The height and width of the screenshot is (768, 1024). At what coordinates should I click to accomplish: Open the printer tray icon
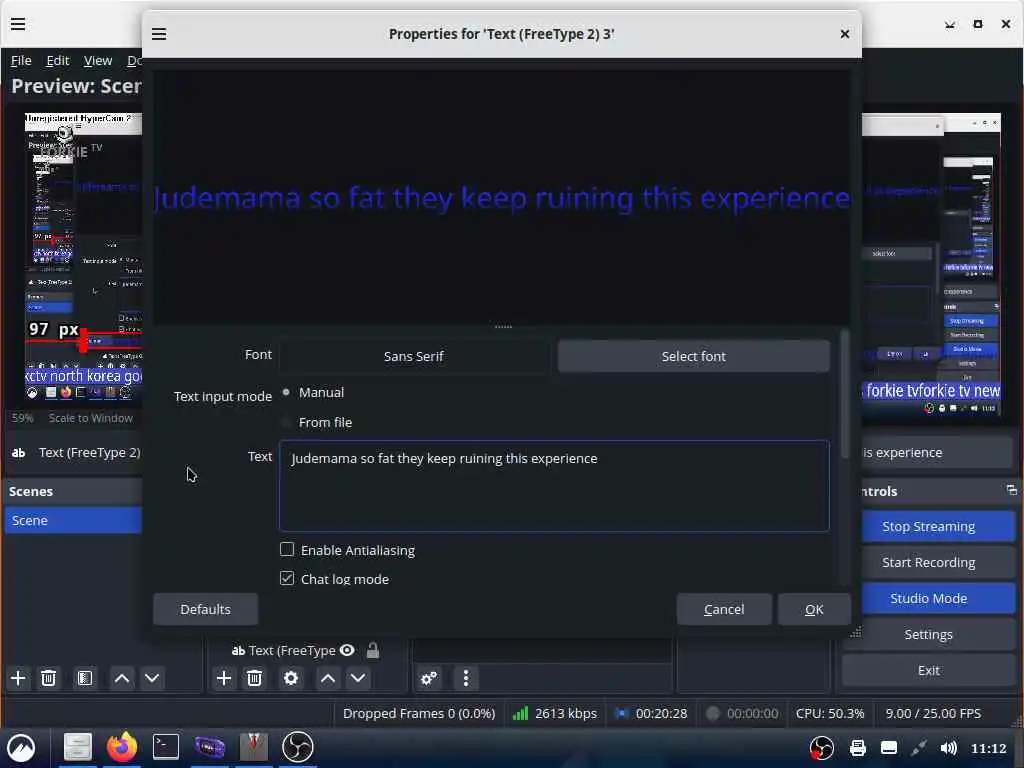(857, 748)
